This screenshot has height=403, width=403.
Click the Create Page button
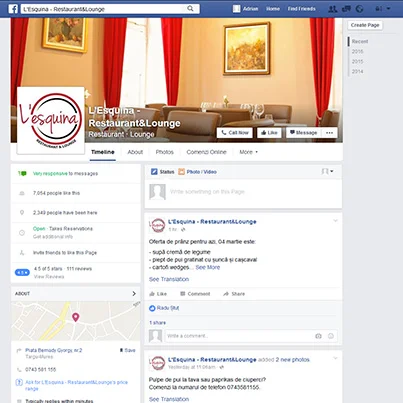pyautogui.click(x=365, y=25)
